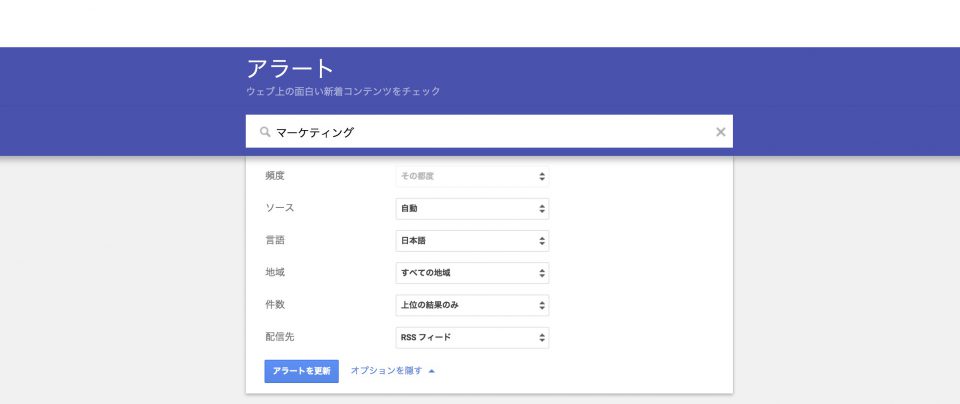Click the up-down arrows on the 配信先 selector

pyautogui.click(x=541, y=337)
